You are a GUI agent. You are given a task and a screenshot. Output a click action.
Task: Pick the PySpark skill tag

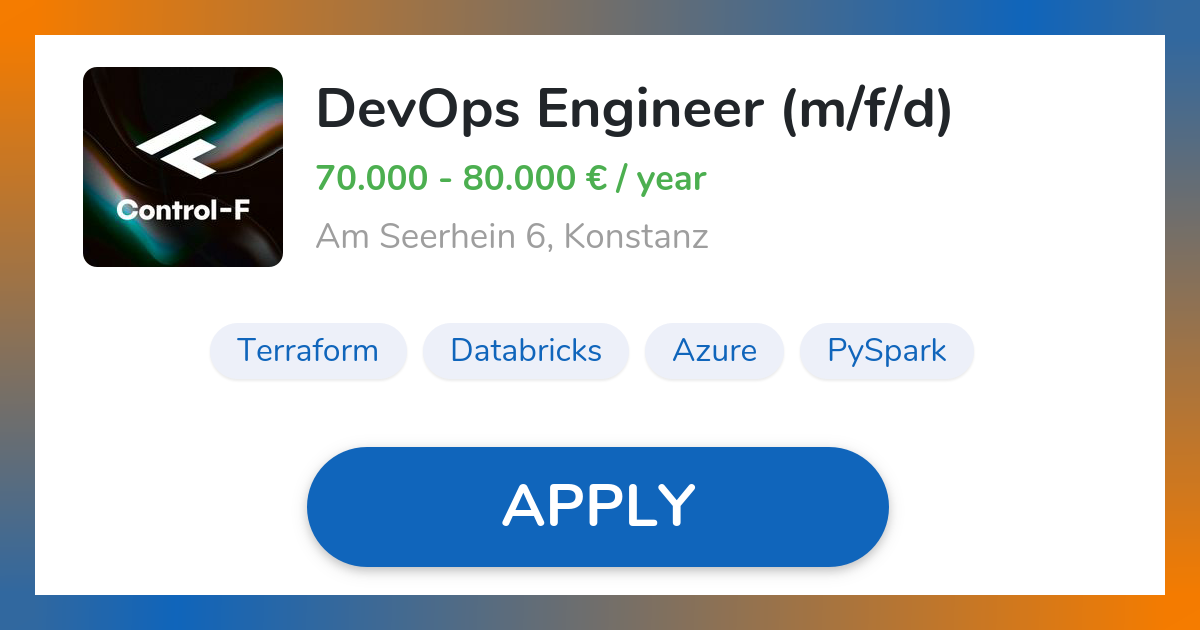pos(887,351)
